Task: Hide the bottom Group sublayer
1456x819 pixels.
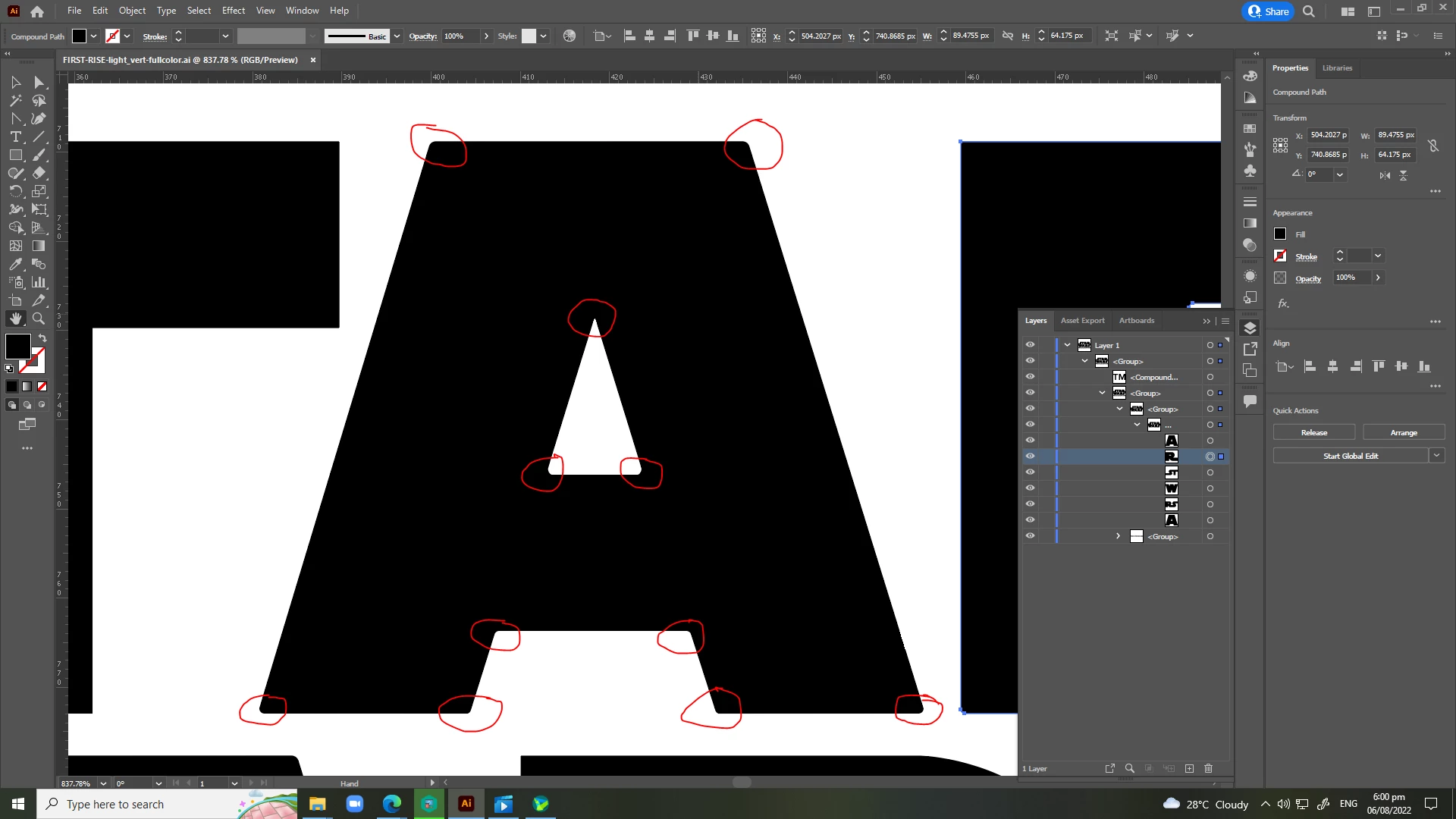Action: pos(1030,536)
